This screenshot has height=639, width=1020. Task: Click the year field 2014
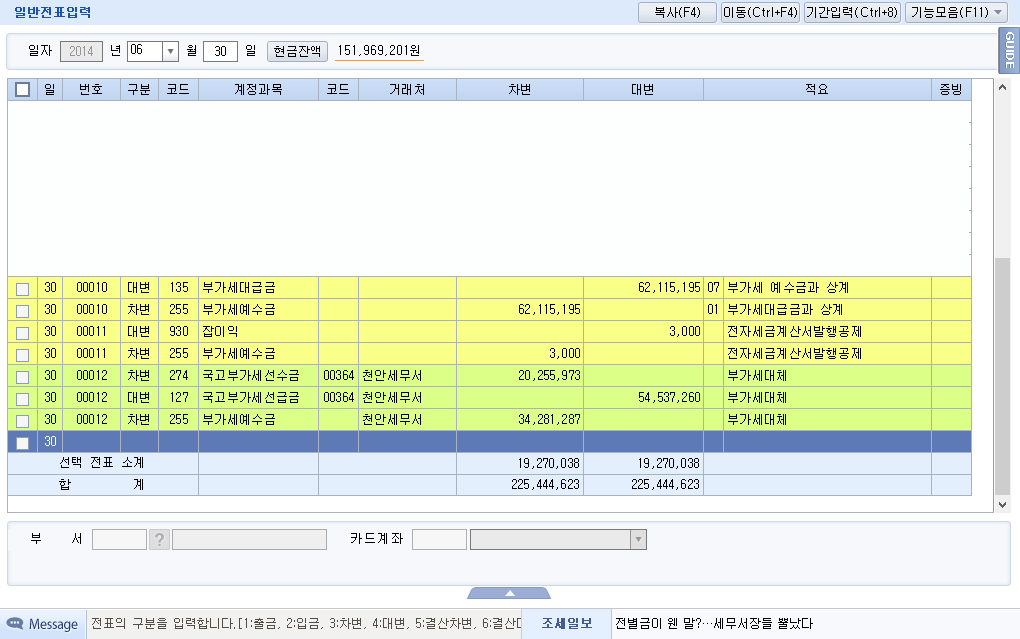pyautogui.click(x=81, y=51)
